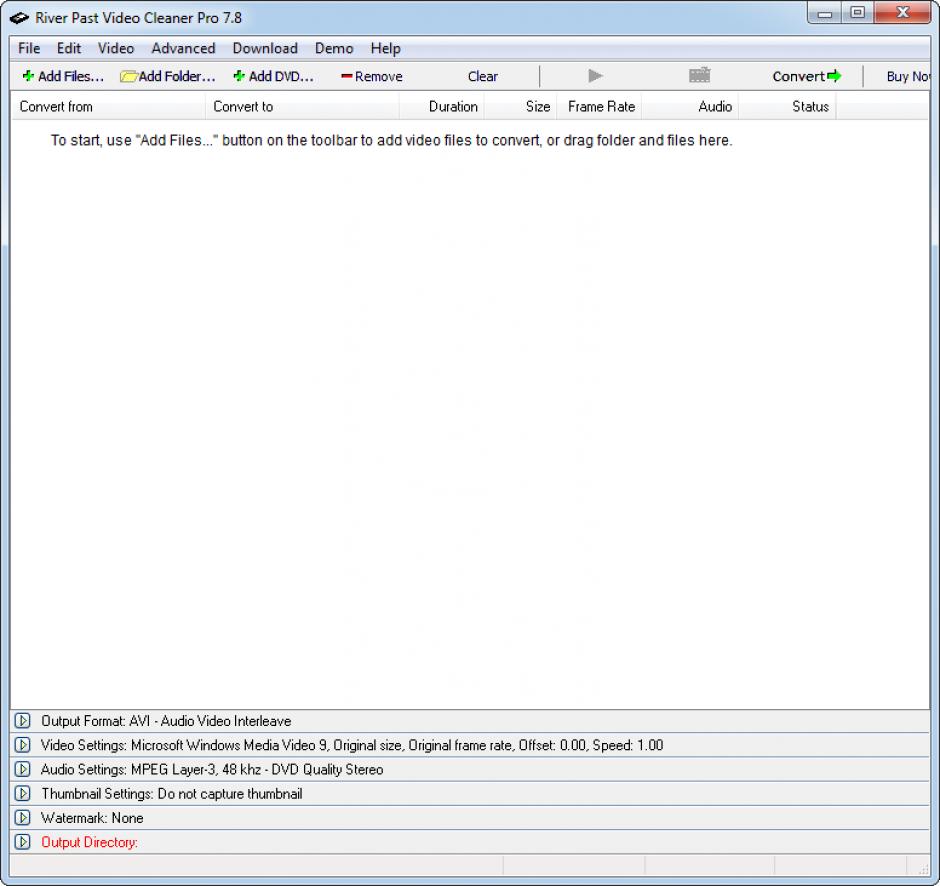Expand the Audio Settings panel arrow
Screen dimensions: 940x886
coord(23,769)
